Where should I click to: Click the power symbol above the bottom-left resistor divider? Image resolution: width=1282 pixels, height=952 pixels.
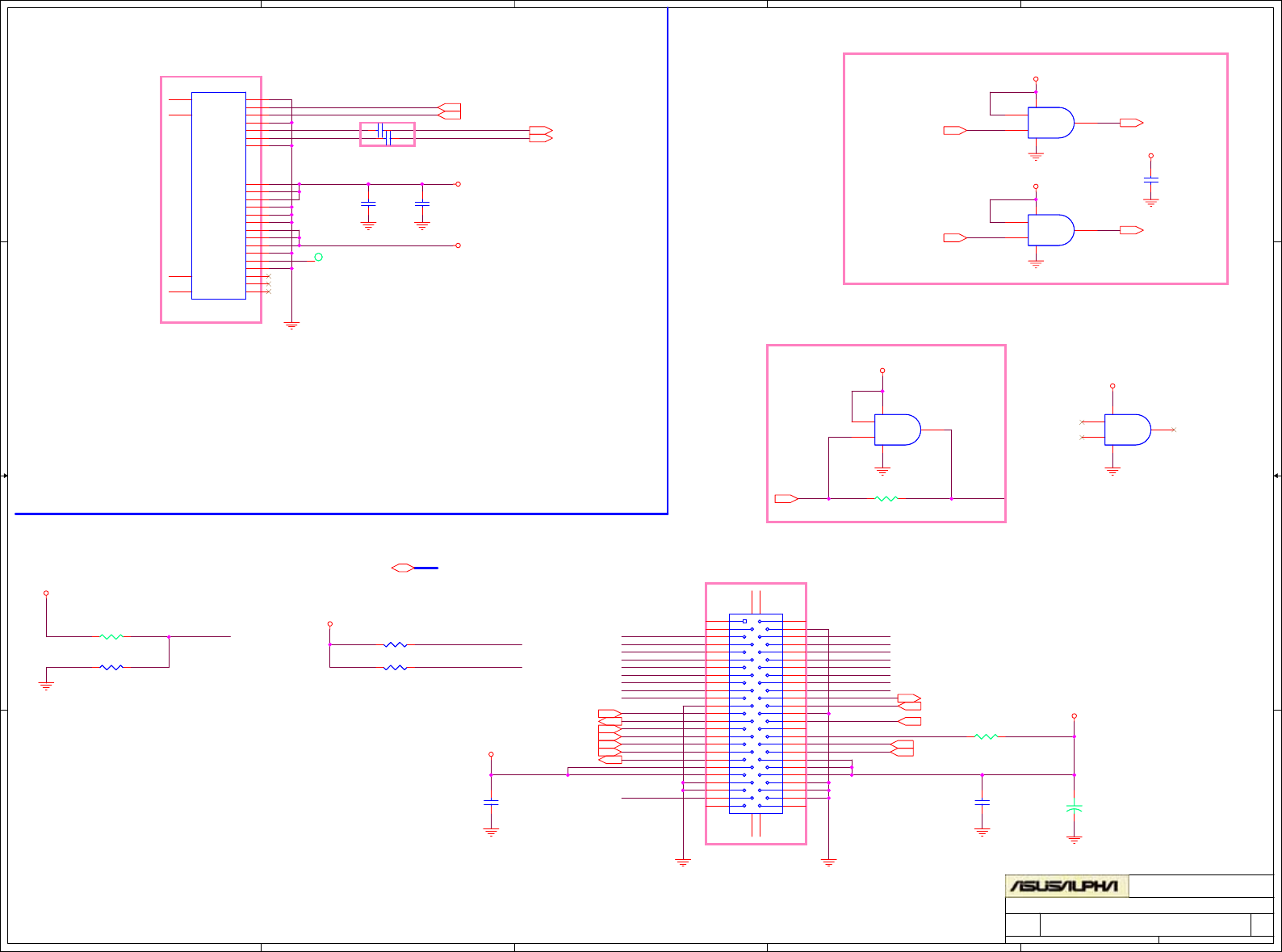pos(46,593)
